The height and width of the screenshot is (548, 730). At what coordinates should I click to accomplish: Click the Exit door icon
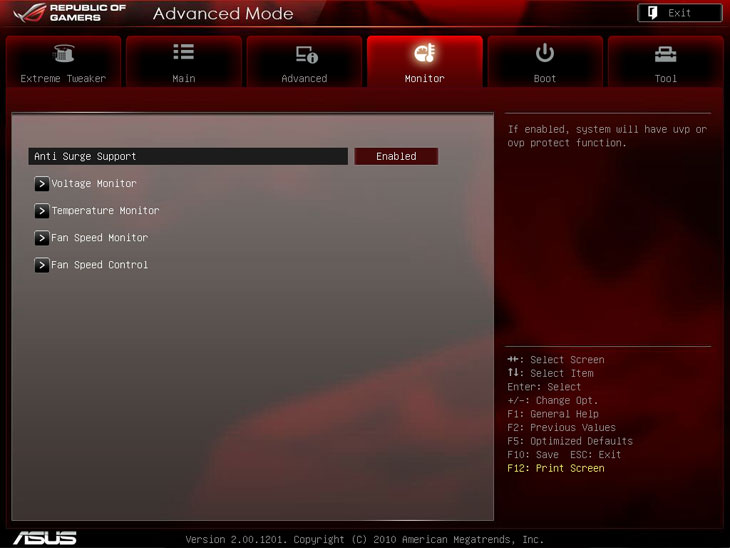coord(653,13)
